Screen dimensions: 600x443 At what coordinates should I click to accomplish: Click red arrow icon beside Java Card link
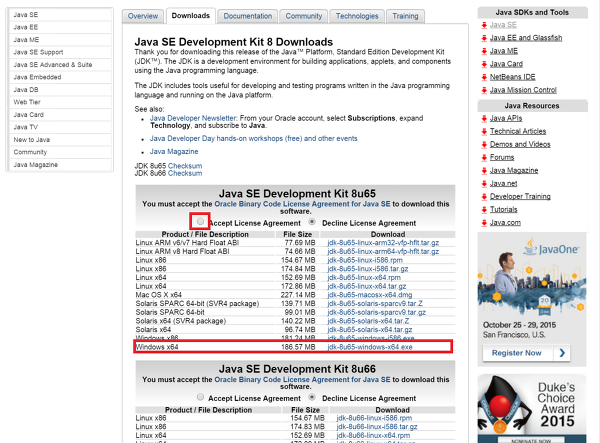(484, 64)
